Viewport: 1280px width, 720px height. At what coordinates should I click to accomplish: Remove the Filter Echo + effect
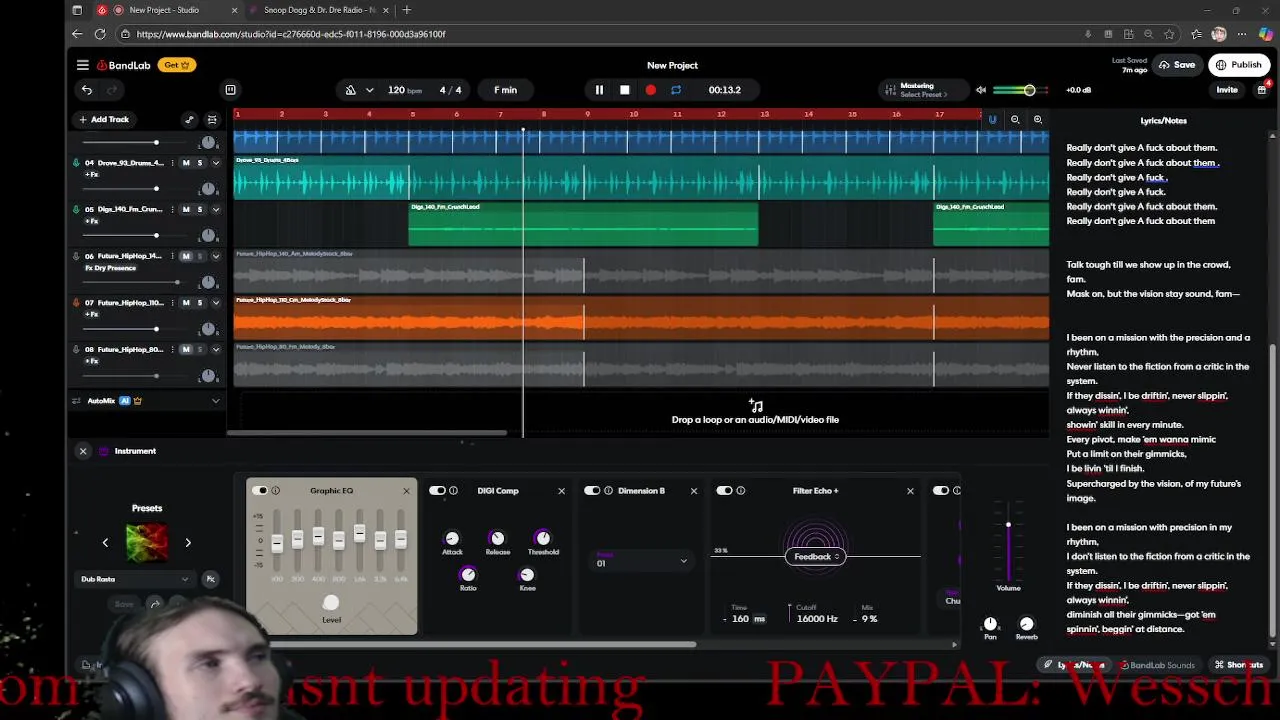pos(910,491)
